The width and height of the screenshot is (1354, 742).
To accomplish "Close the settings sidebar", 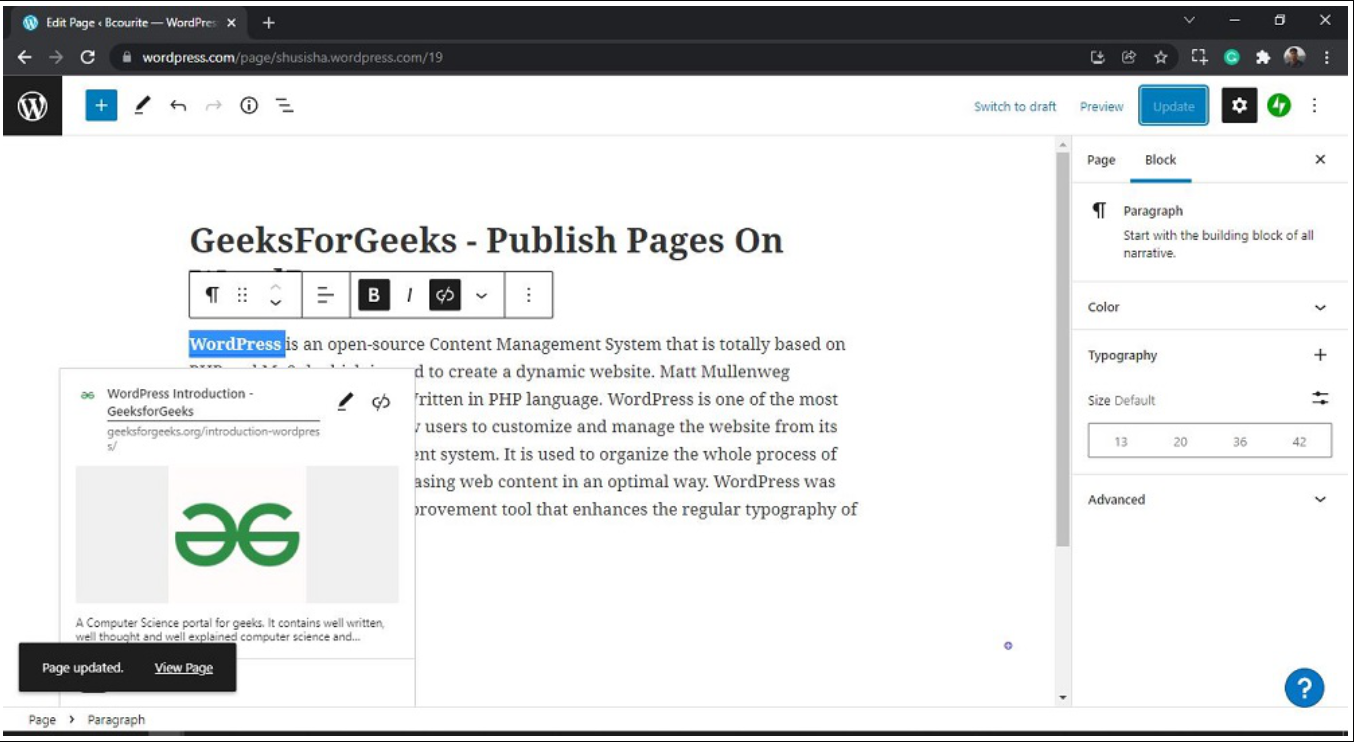I will (1320, 160).
